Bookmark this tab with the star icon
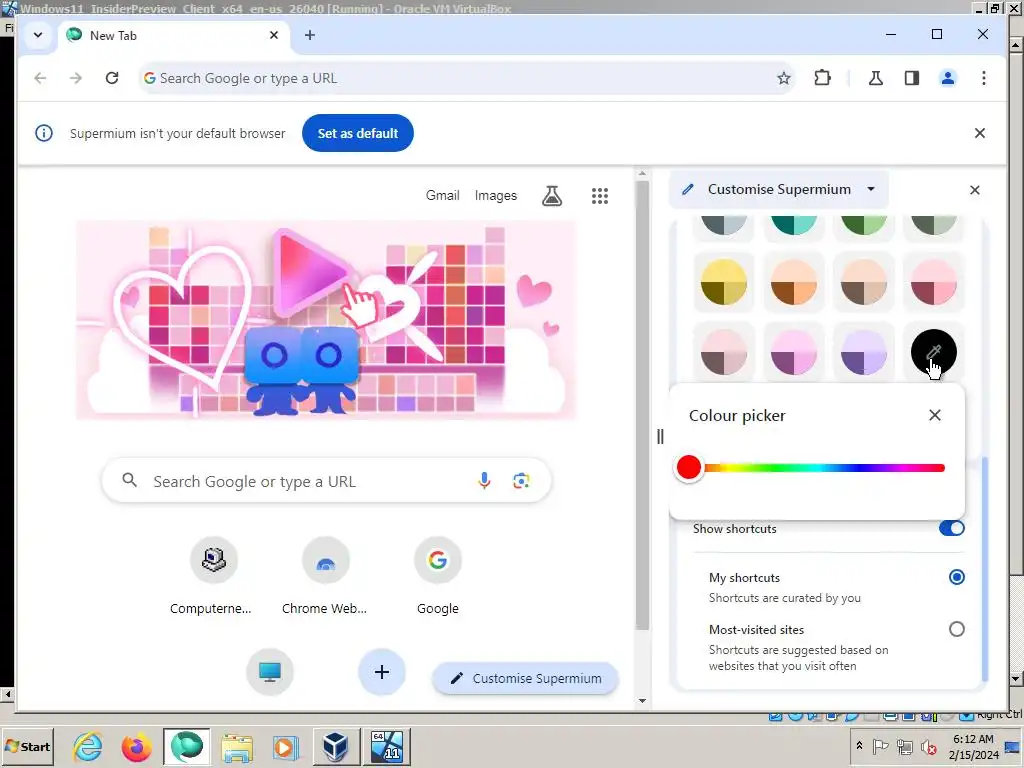 tap(784, 78)
